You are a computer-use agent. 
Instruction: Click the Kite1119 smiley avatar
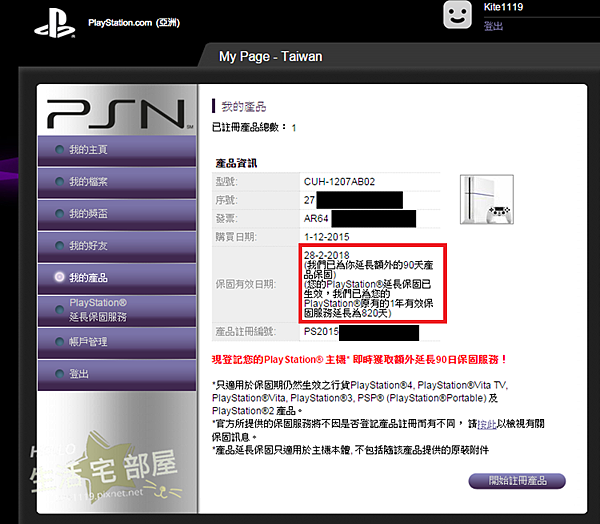pos(457,15)
